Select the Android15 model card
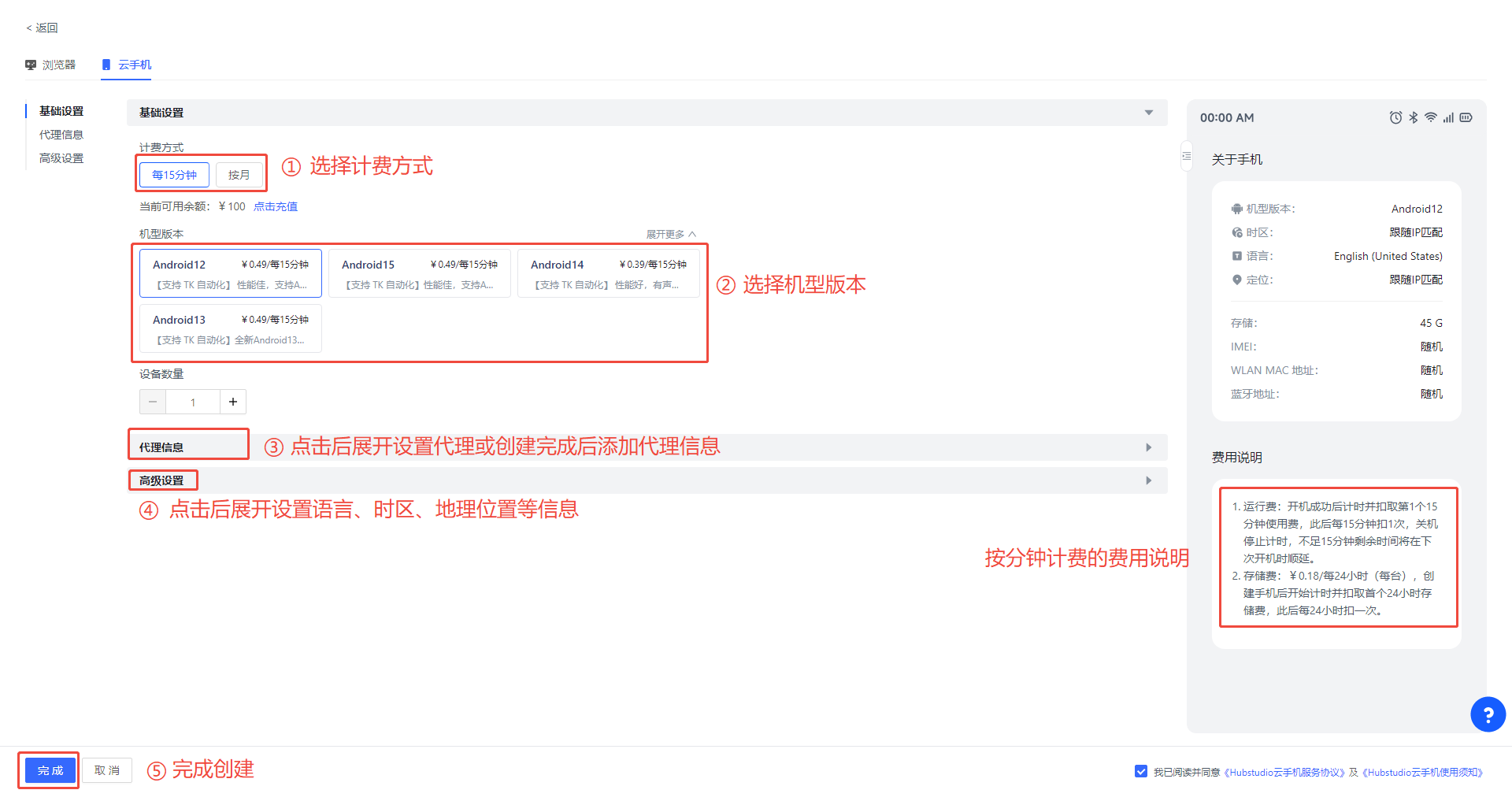Viewport: 1512px width, 801px height. point(420,273)
